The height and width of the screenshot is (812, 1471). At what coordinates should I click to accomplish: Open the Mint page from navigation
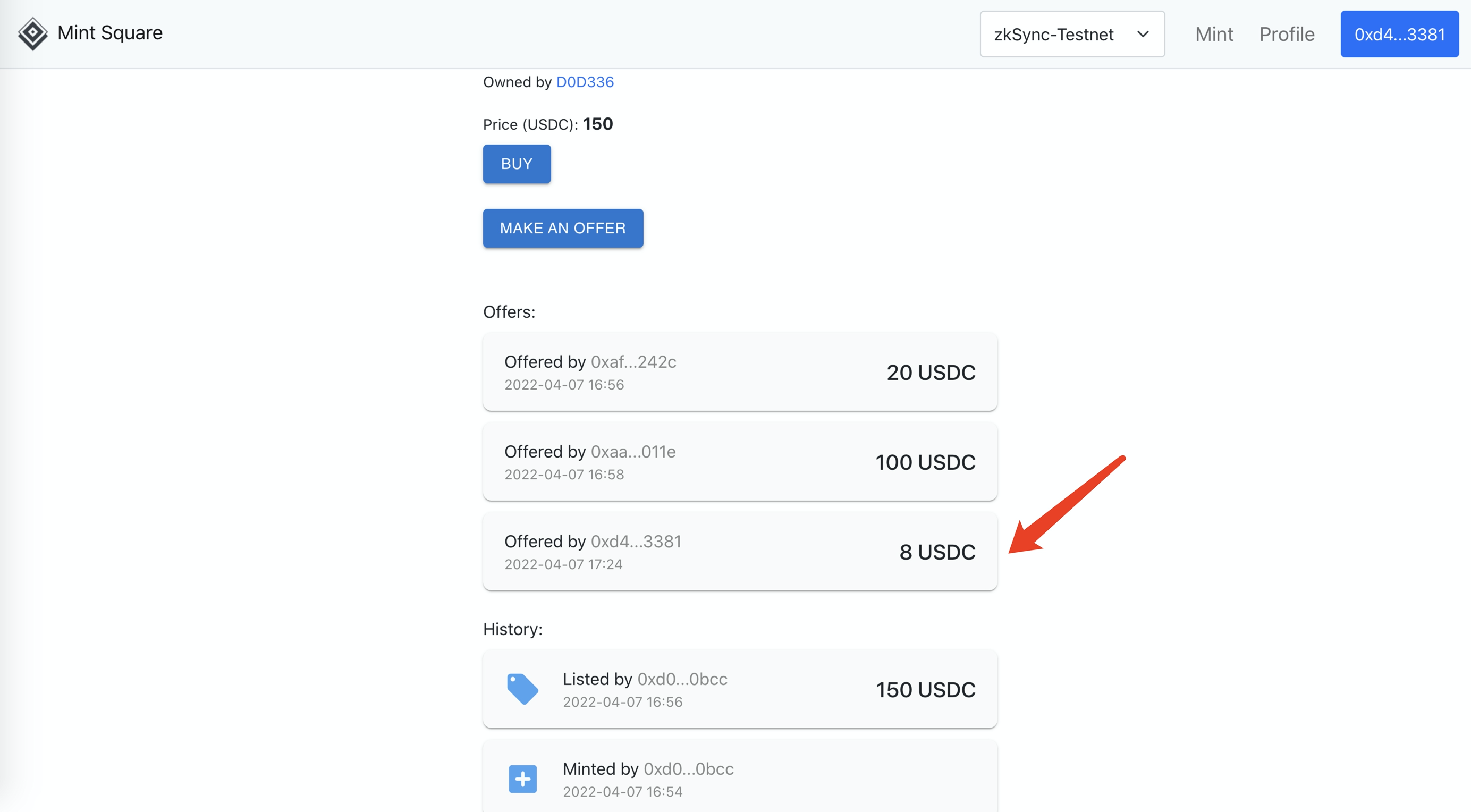[x=1214, y=34]
